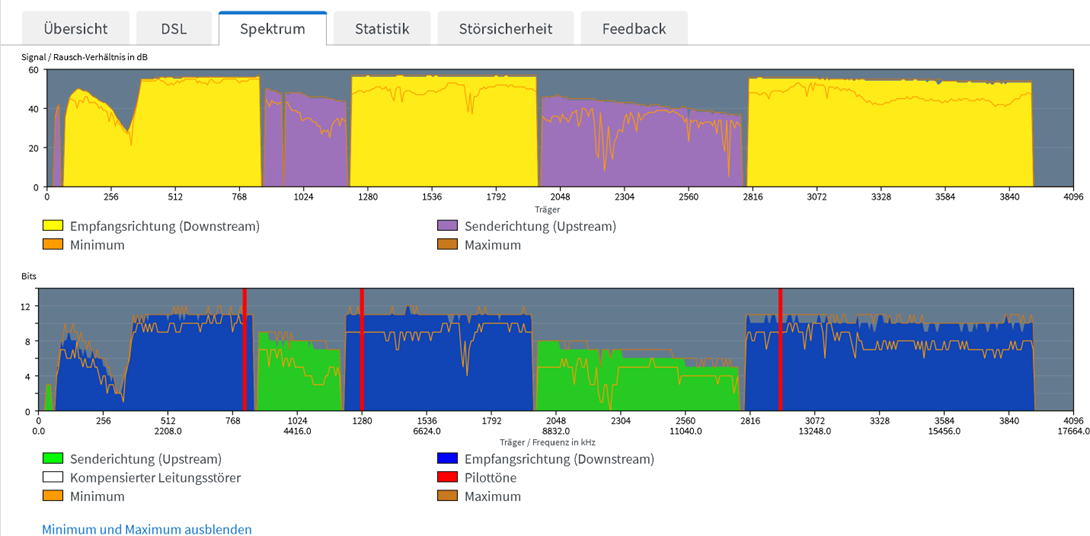Click orange Minimum swatch in the signal-to-noise legend
This screenshot has height=536, width=1090.
point(52,245)
